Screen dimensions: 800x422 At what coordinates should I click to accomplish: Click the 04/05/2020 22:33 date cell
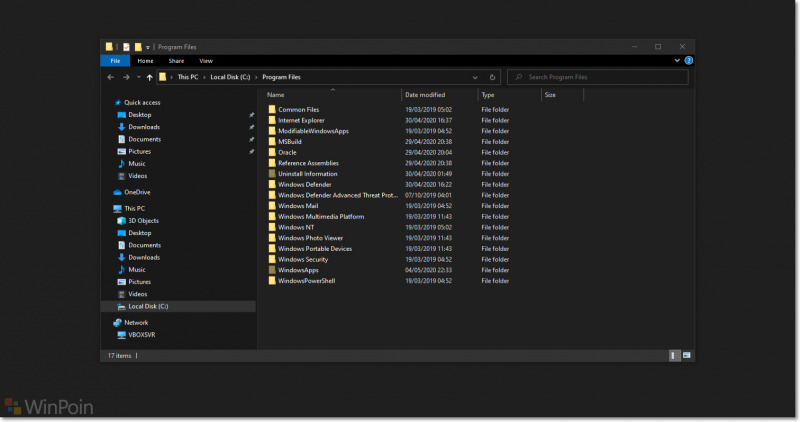(x=428, y=270)
